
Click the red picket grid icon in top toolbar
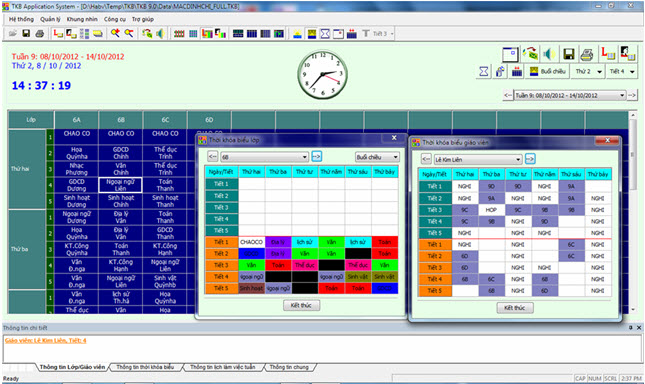tap(179, 34)
